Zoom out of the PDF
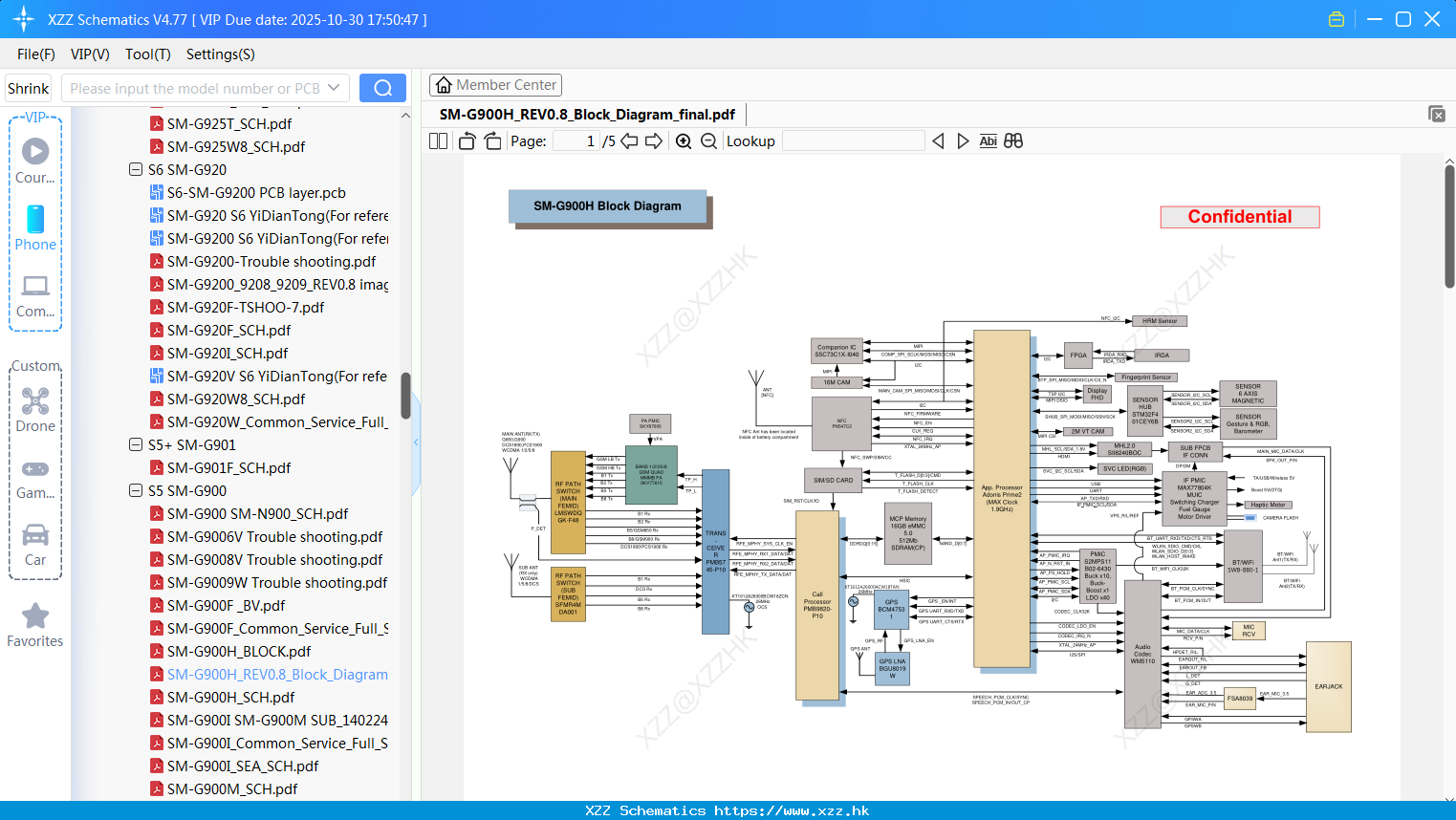The image size is (1456, 820). (x=708, y=140)
